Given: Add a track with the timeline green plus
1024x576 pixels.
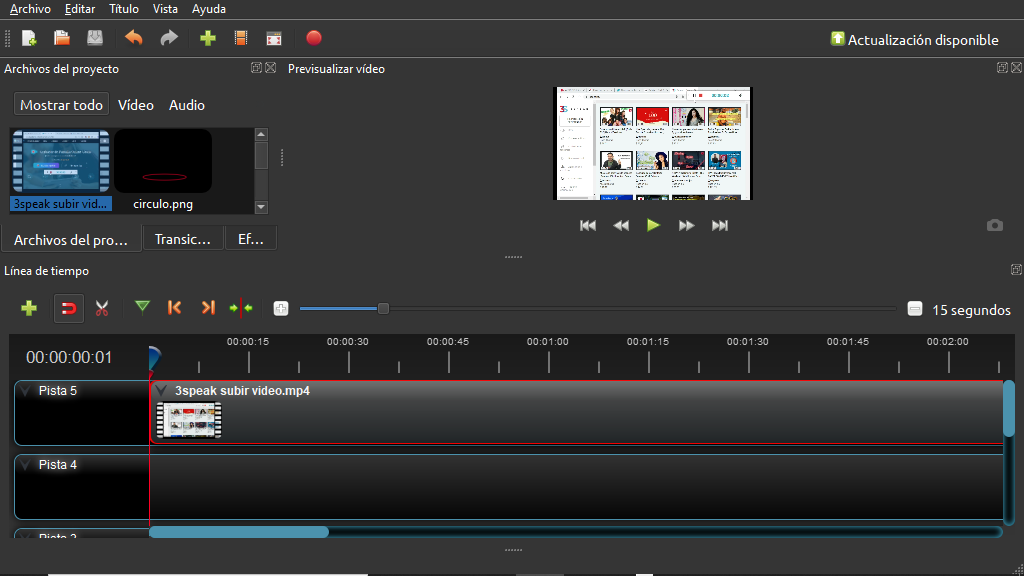Looking at the screenshot, I should click(x=29, y=308).
